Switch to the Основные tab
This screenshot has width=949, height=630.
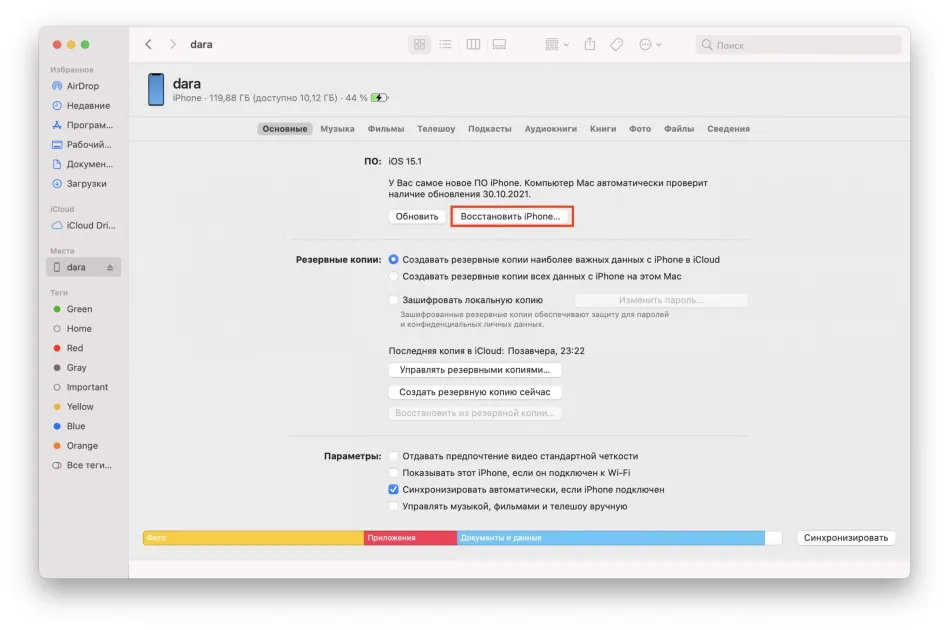pos(284,128)
